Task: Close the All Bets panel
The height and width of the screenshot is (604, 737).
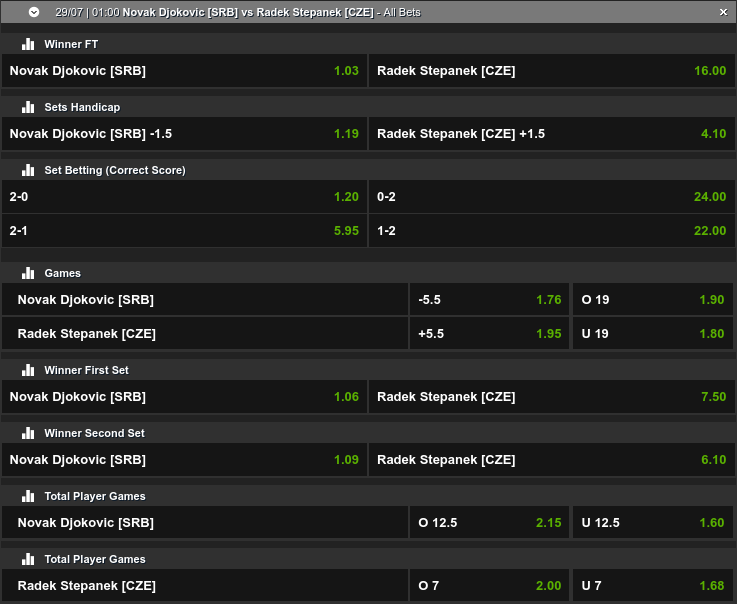Action: (x=723, y=12)
